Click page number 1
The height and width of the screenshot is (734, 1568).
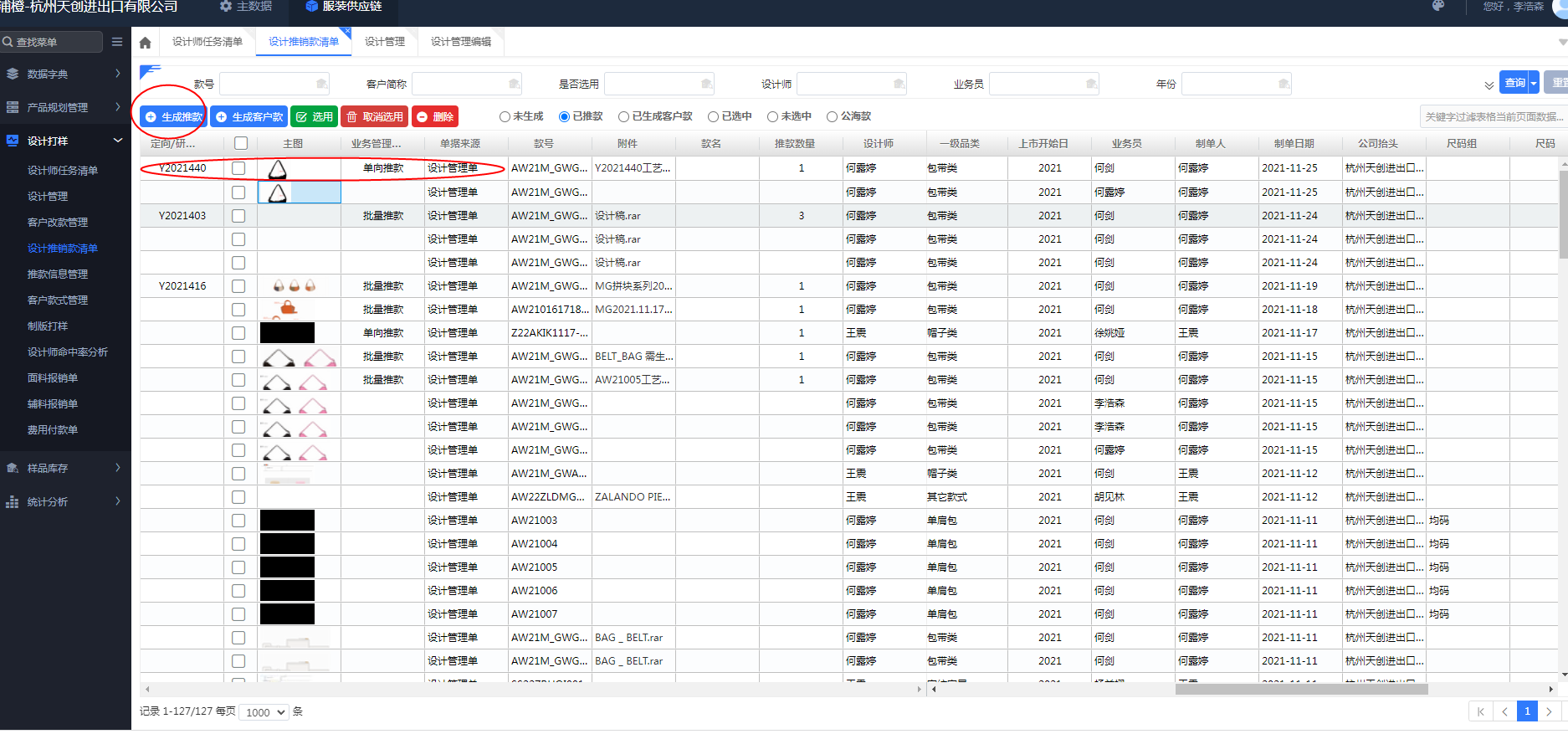pyautogui.click(x=1527, y=711)
